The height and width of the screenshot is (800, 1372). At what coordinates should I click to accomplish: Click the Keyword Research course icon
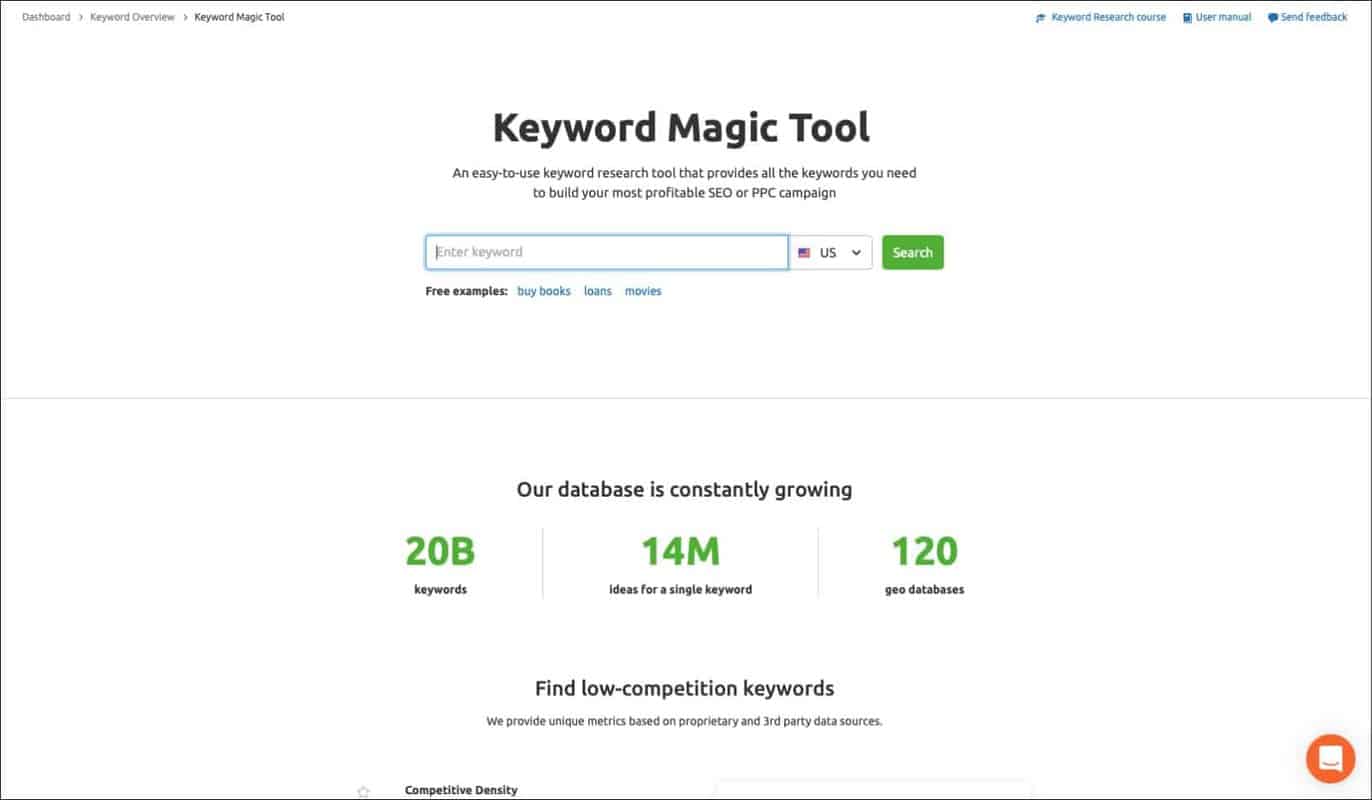[1041, 18]
